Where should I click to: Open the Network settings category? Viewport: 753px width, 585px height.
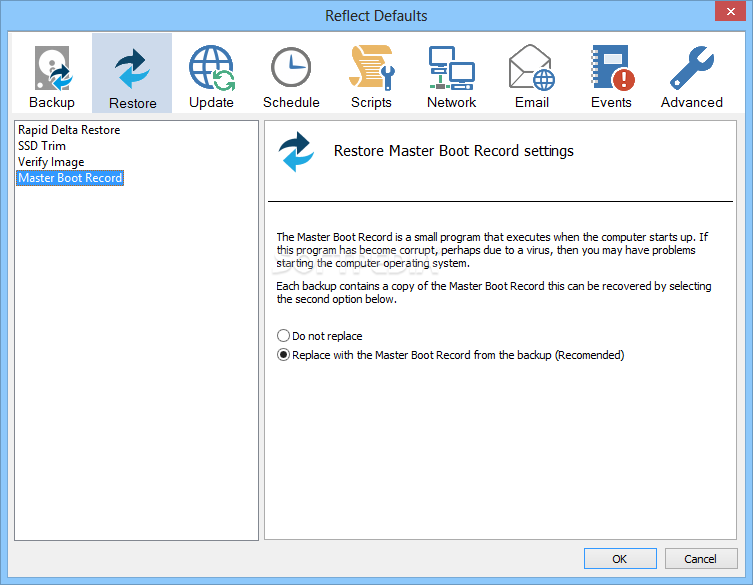pos(451,73)
